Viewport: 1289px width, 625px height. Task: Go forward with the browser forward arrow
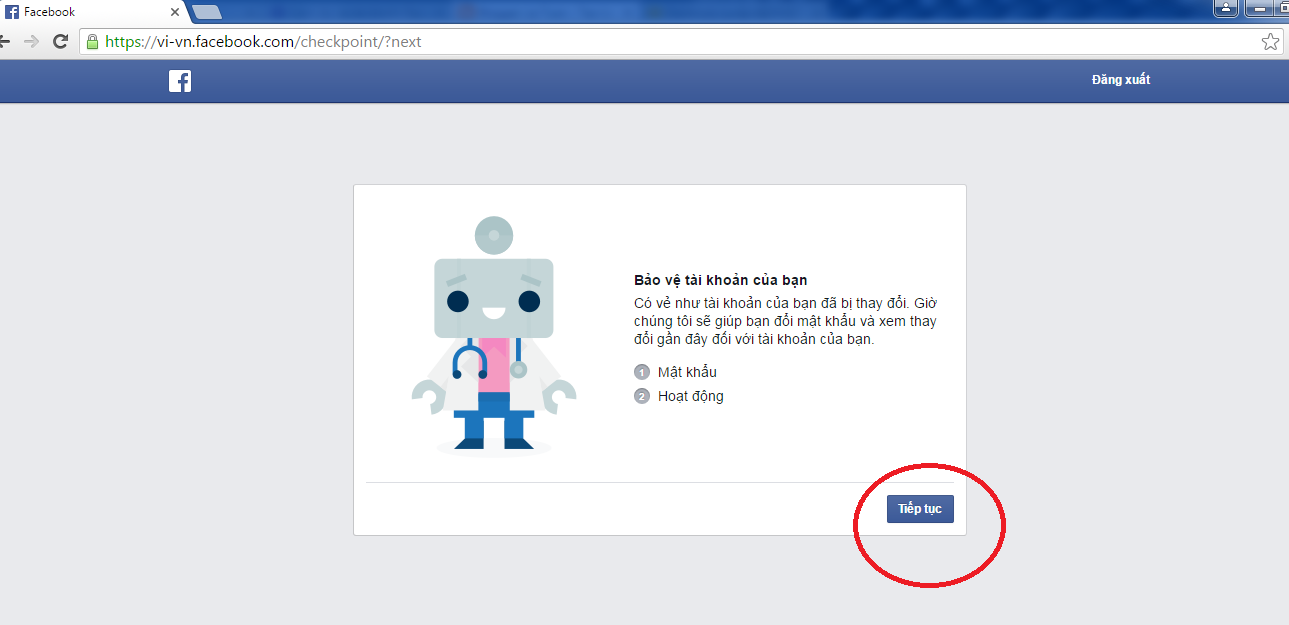(32, 42)
